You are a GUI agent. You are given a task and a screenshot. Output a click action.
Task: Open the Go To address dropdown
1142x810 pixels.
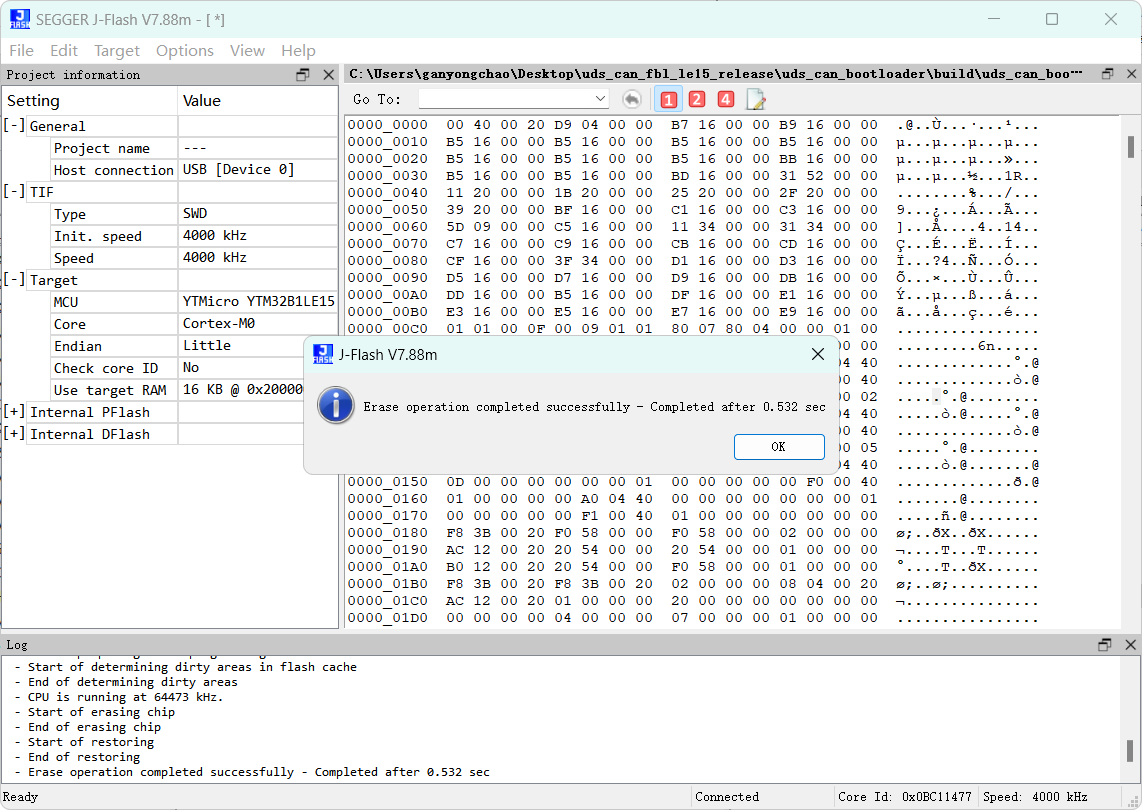(599, 98)
